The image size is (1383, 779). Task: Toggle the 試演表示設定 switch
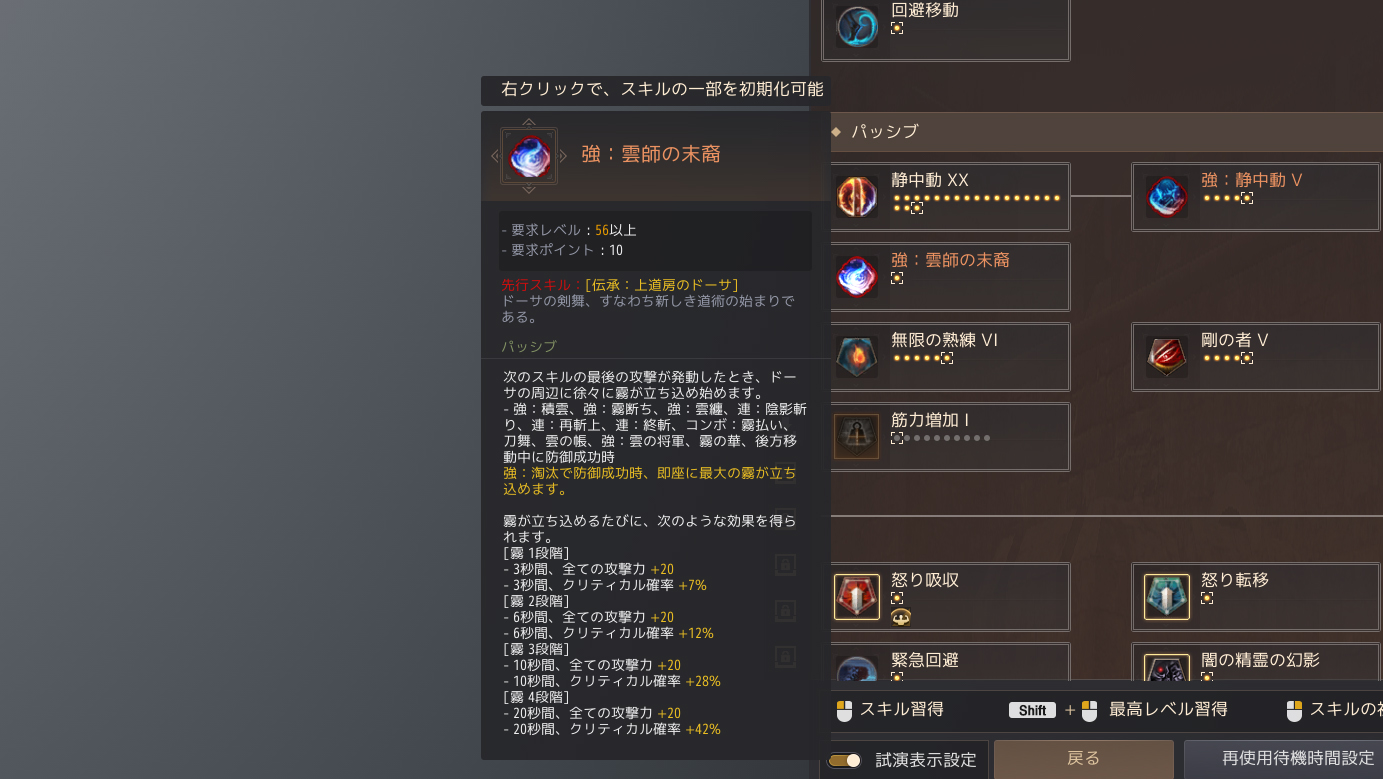[845, 760]
